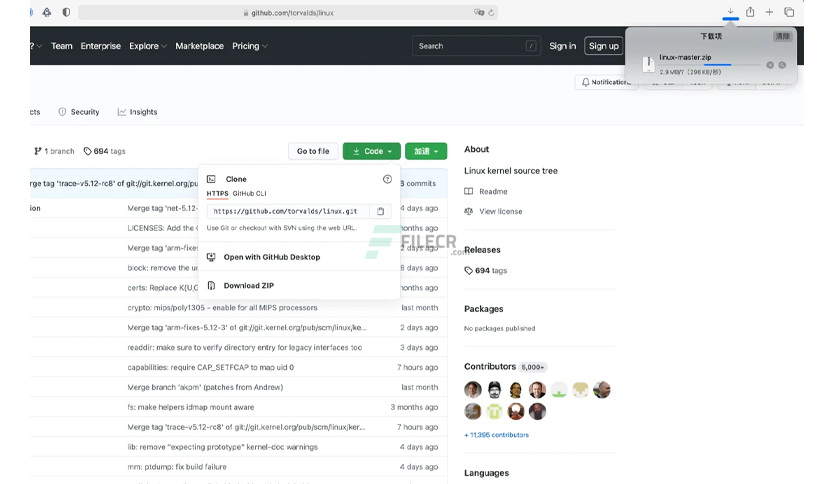Click the book icon beside Readme
This screenshot has height=484, width=836.
[468, 191]
